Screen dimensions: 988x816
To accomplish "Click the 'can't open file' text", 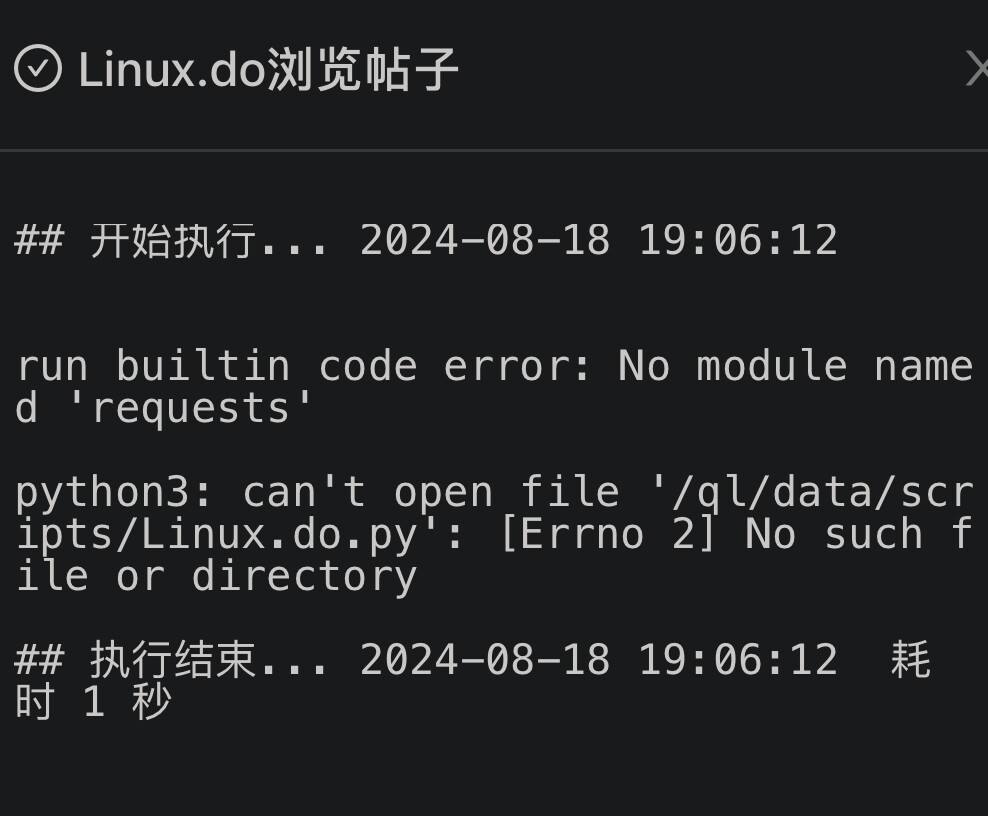I will click(x=432, y=493).
